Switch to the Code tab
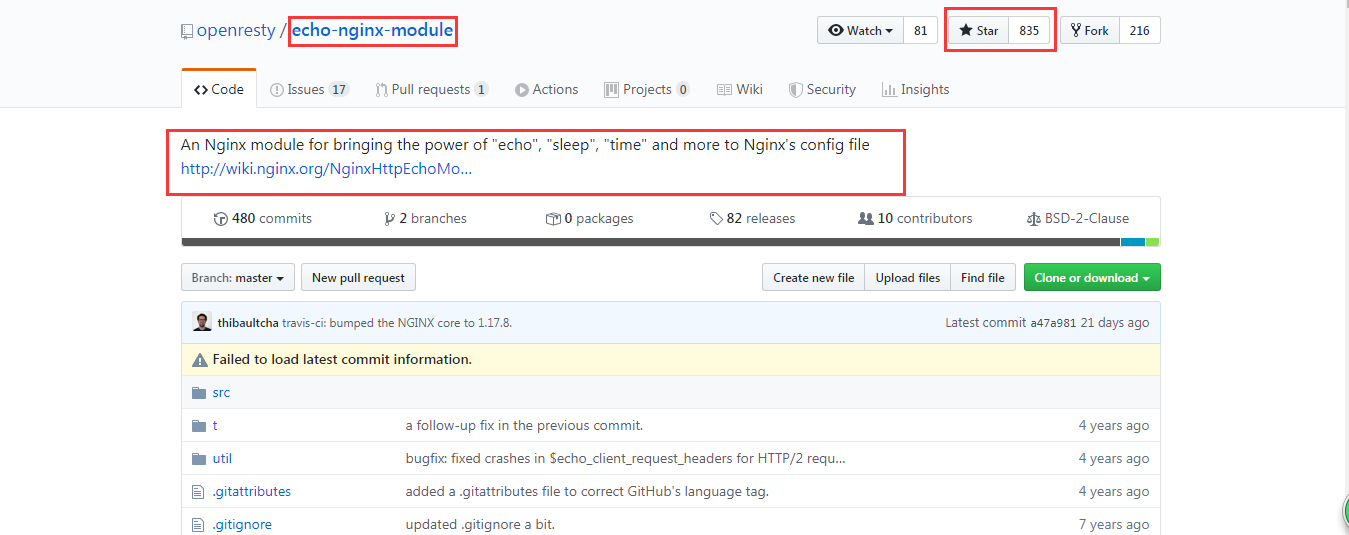This screenshot has width=1349, height=535. point(219,89)
